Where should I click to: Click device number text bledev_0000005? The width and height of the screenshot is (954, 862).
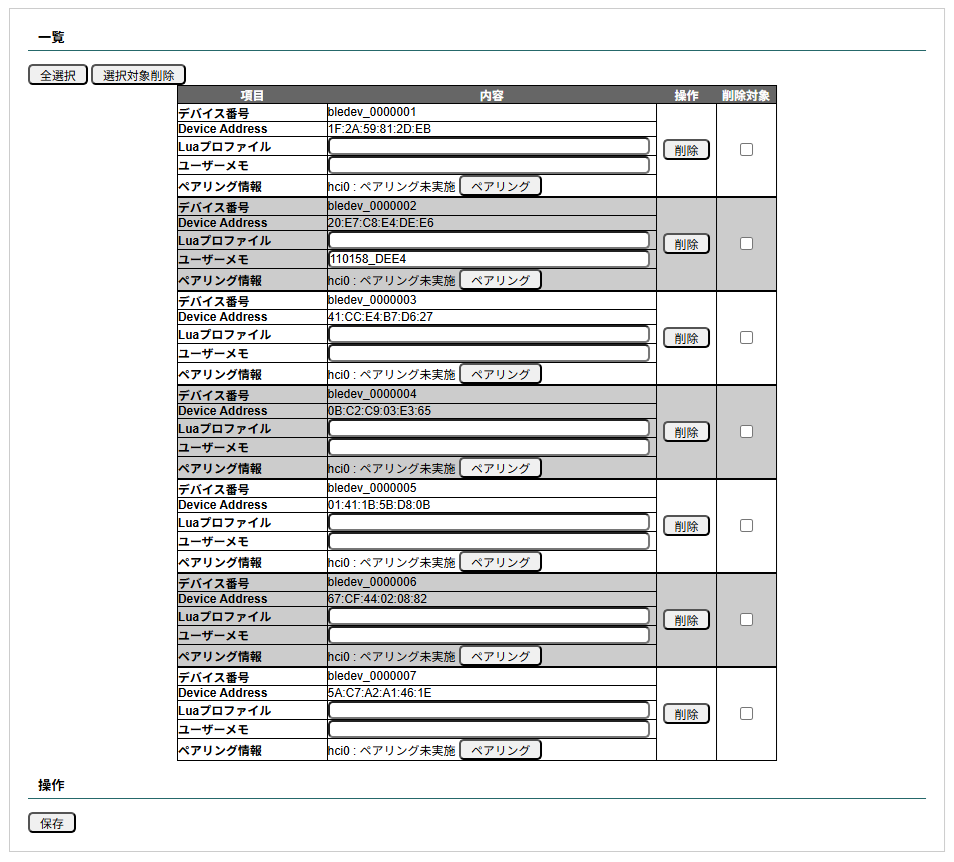(372, 488)
